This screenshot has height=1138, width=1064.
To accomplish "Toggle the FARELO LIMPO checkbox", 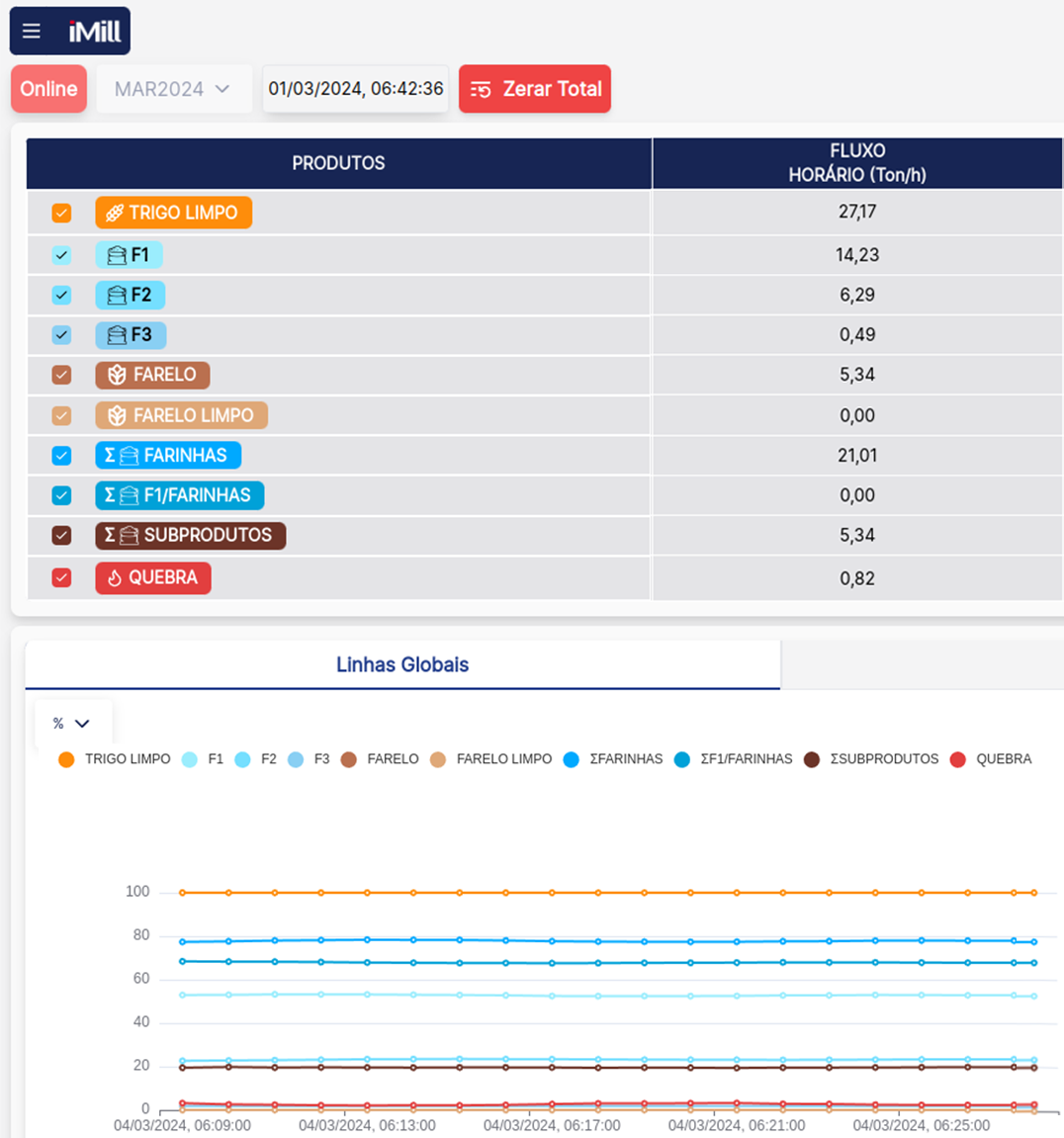I will (x=61, y=416).
